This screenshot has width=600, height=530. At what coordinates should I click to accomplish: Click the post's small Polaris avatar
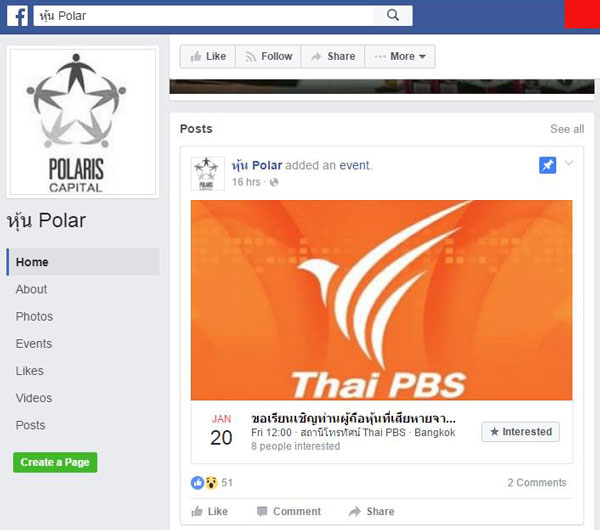coord(207,174)
